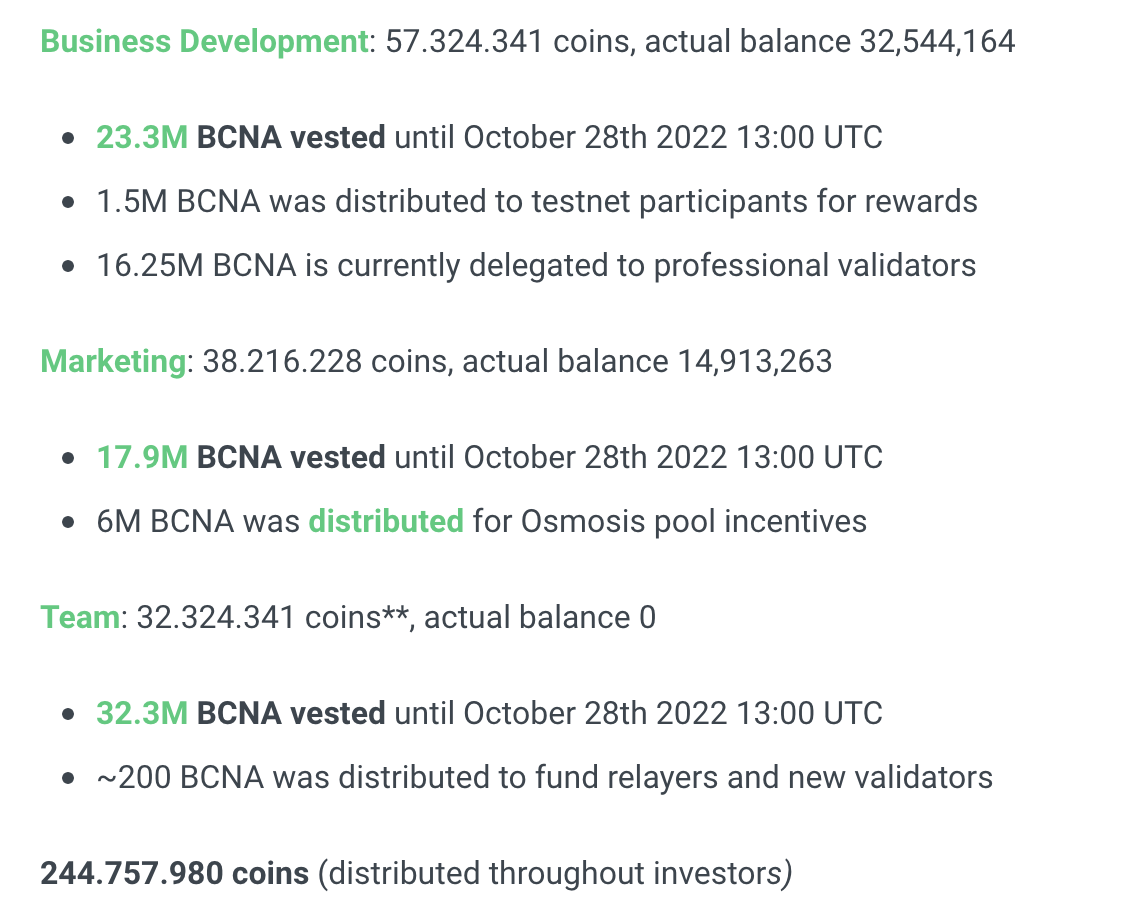
Task: Click the bold '244.757.980 coins' text
Action: click(174, 873)
